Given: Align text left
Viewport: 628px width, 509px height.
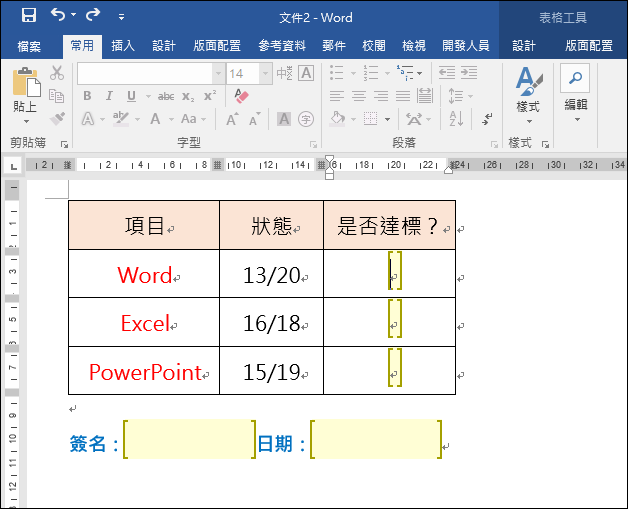Looking at the screenshot, I should coord(336,96).
